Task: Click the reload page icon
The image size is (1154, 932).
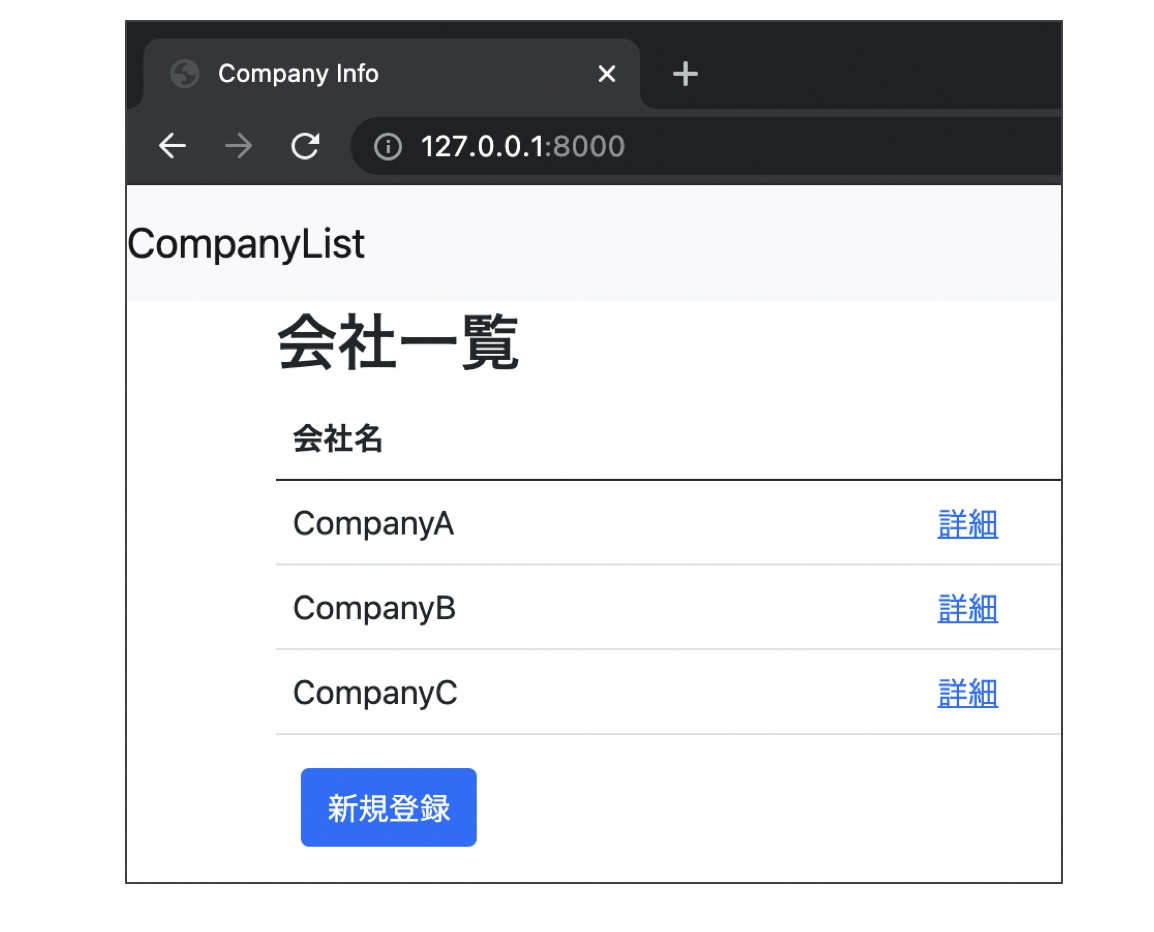Action: click(305, 146)
